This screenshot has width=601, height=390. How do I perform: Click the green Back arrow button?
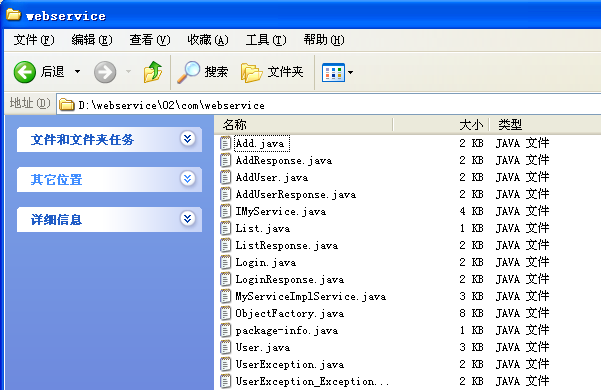pos(25,72)
